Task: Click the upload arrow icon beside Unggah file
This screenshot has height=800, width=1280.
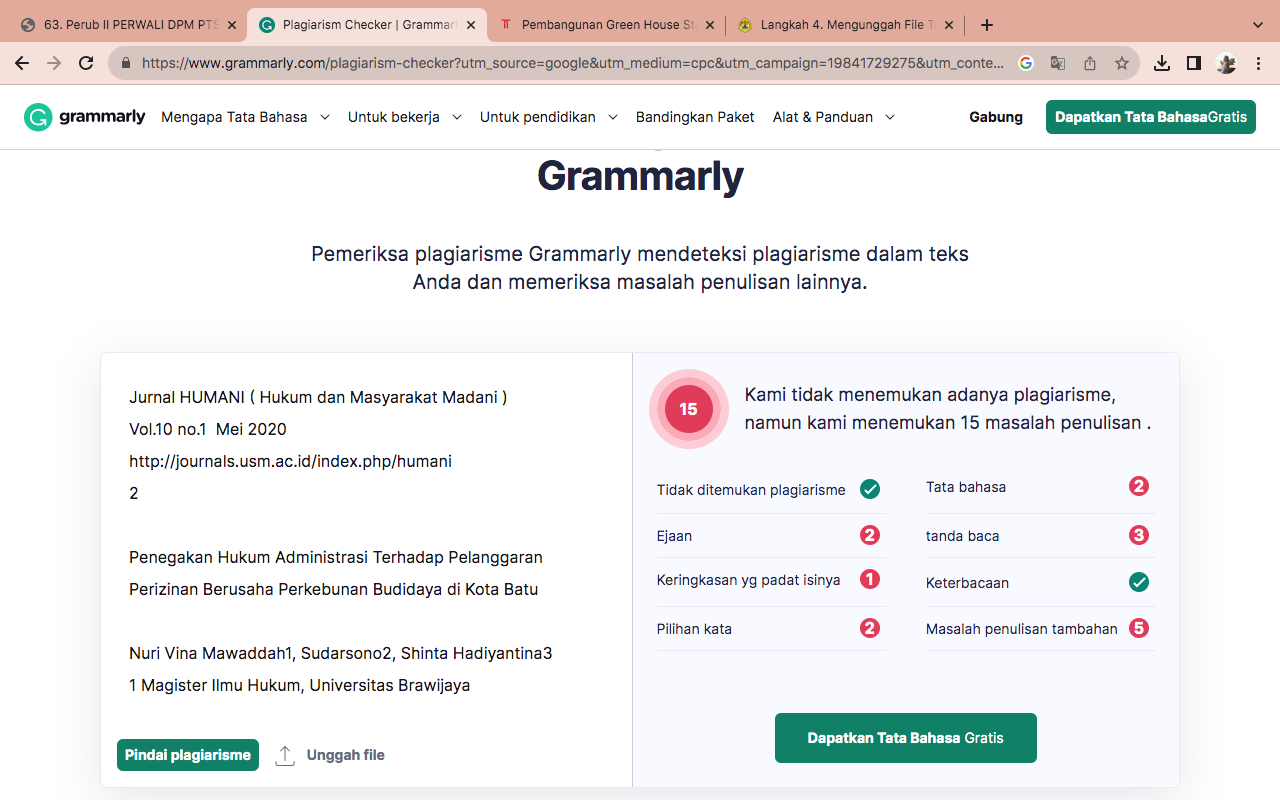Action: coord(285,755)
